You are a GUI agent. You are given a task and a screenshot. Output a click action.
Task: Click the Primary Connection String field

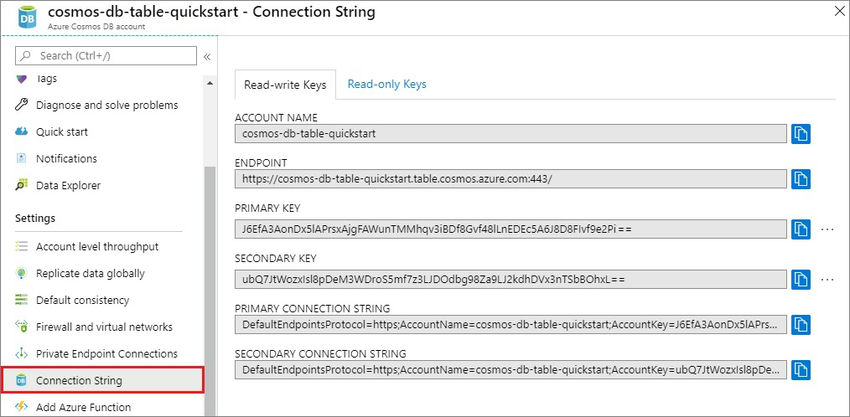point(511,325)
